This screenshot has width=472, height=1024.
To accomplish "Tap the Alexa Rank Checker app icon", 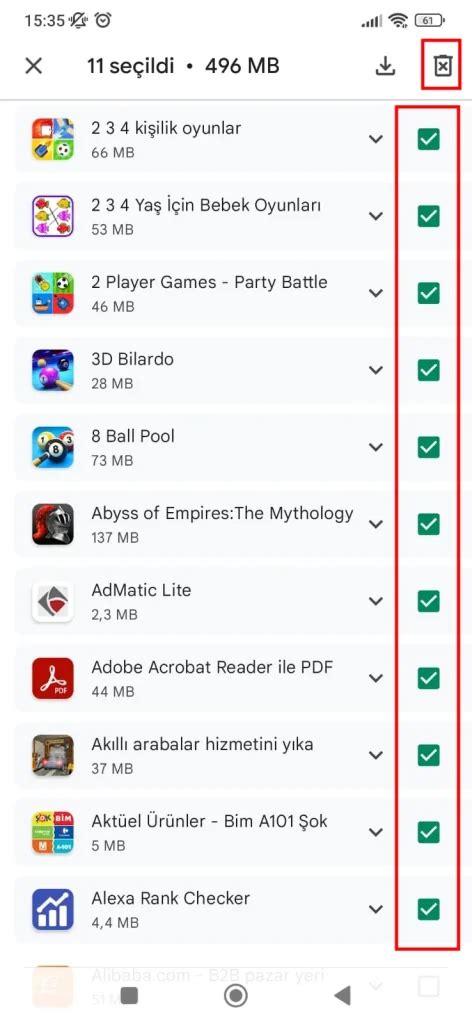I will [x=52, y=909].
